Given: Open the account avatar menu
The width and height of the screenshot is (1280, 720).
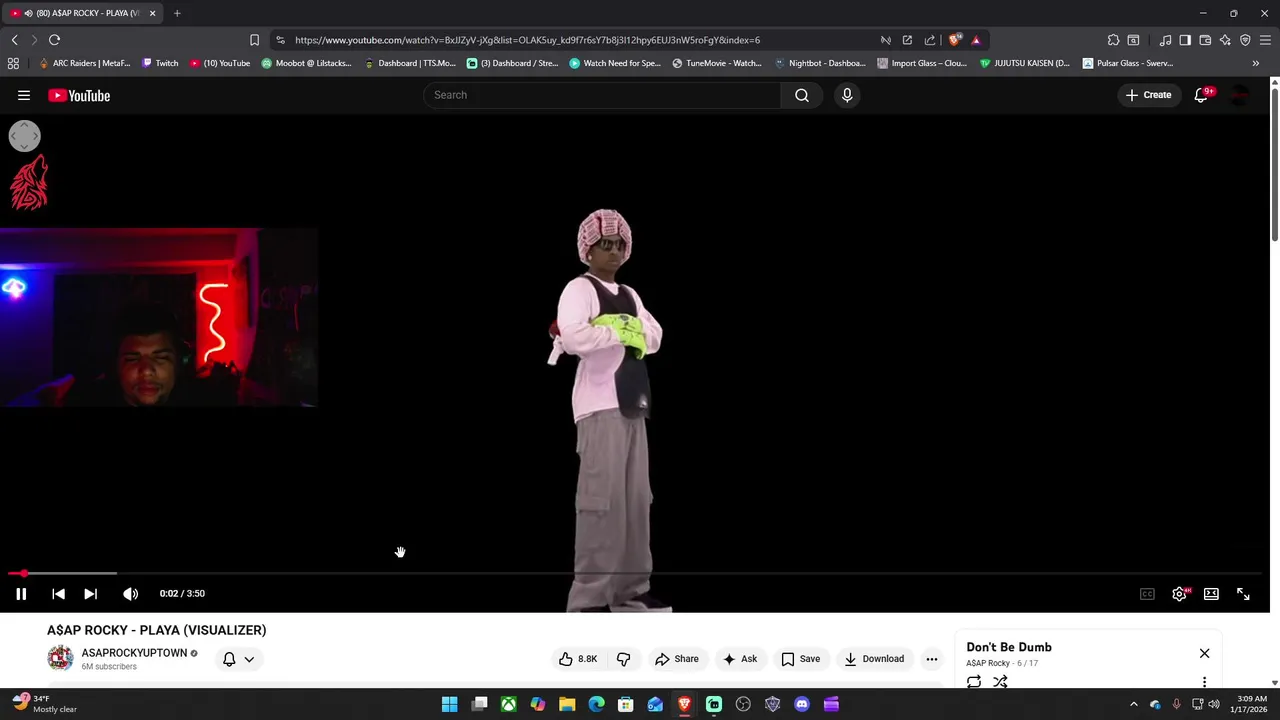Looking at the screenshot, I should tap(1240, 95).
